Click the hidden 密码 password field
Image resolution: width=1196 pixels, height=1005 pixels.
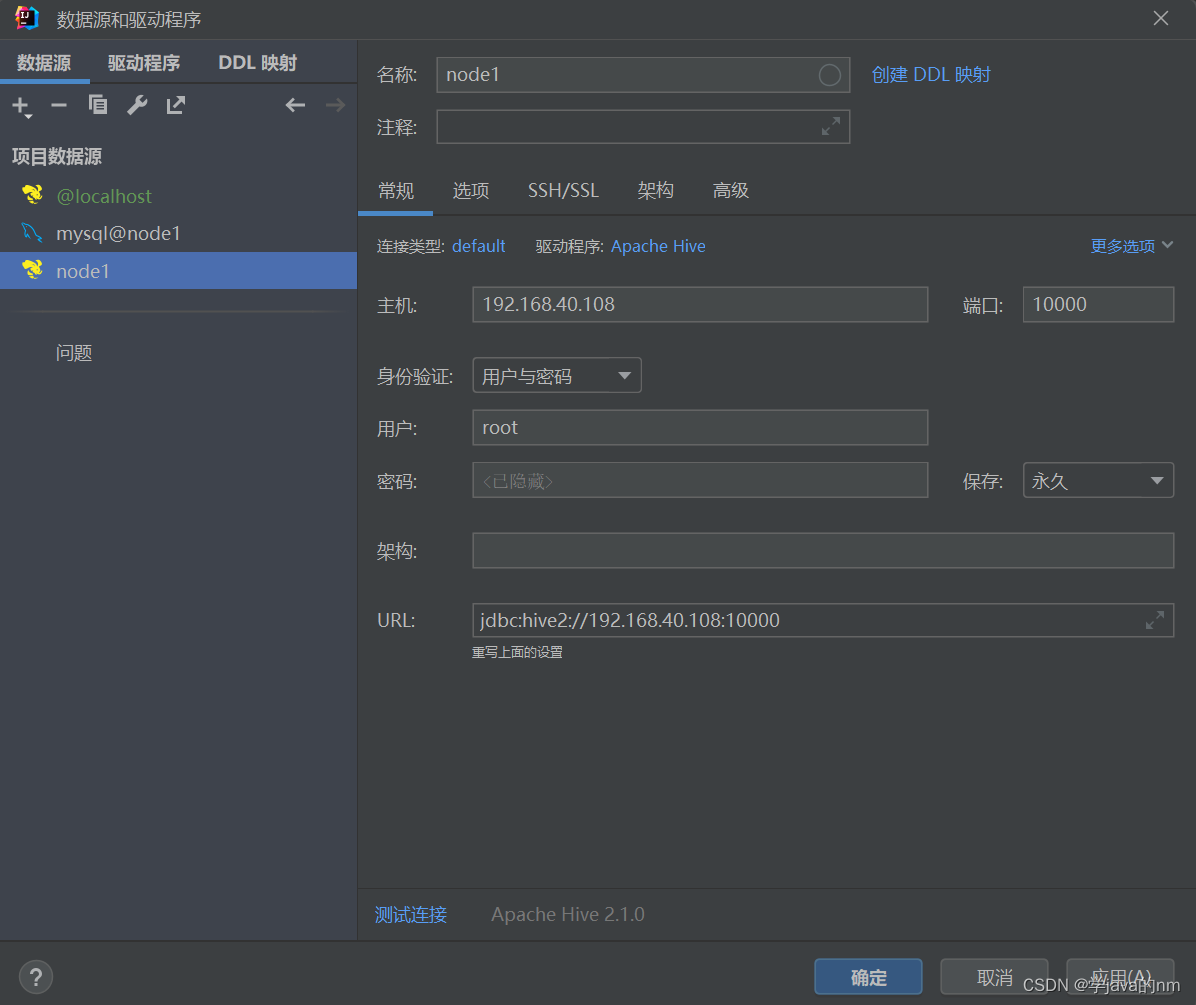[x=699, y=480]
